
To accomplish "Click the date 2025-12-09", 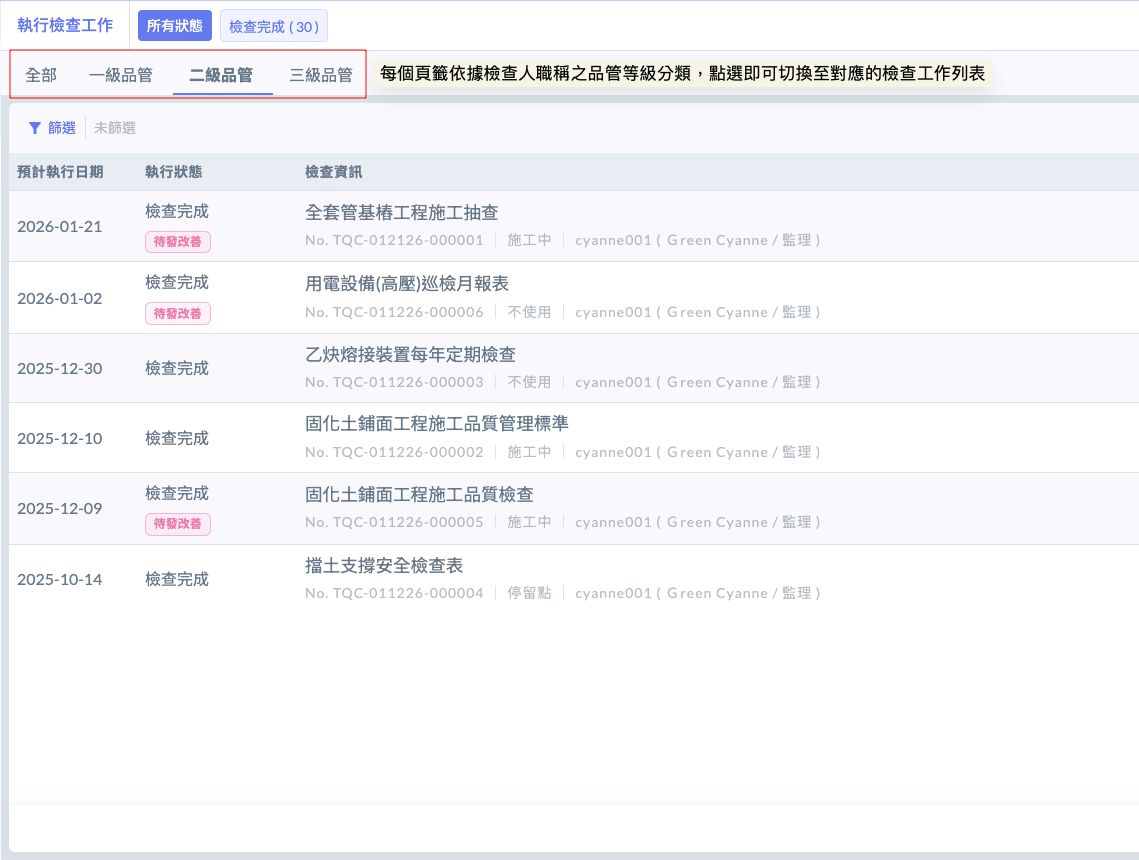I will pyautogui.click(x=60, y=508).
